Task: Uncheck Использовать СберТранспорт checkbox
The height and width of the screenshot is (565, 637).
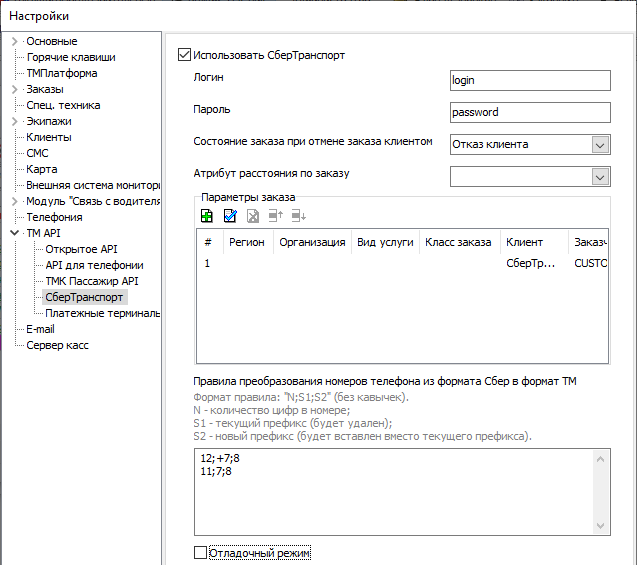Action: [184, 55]
